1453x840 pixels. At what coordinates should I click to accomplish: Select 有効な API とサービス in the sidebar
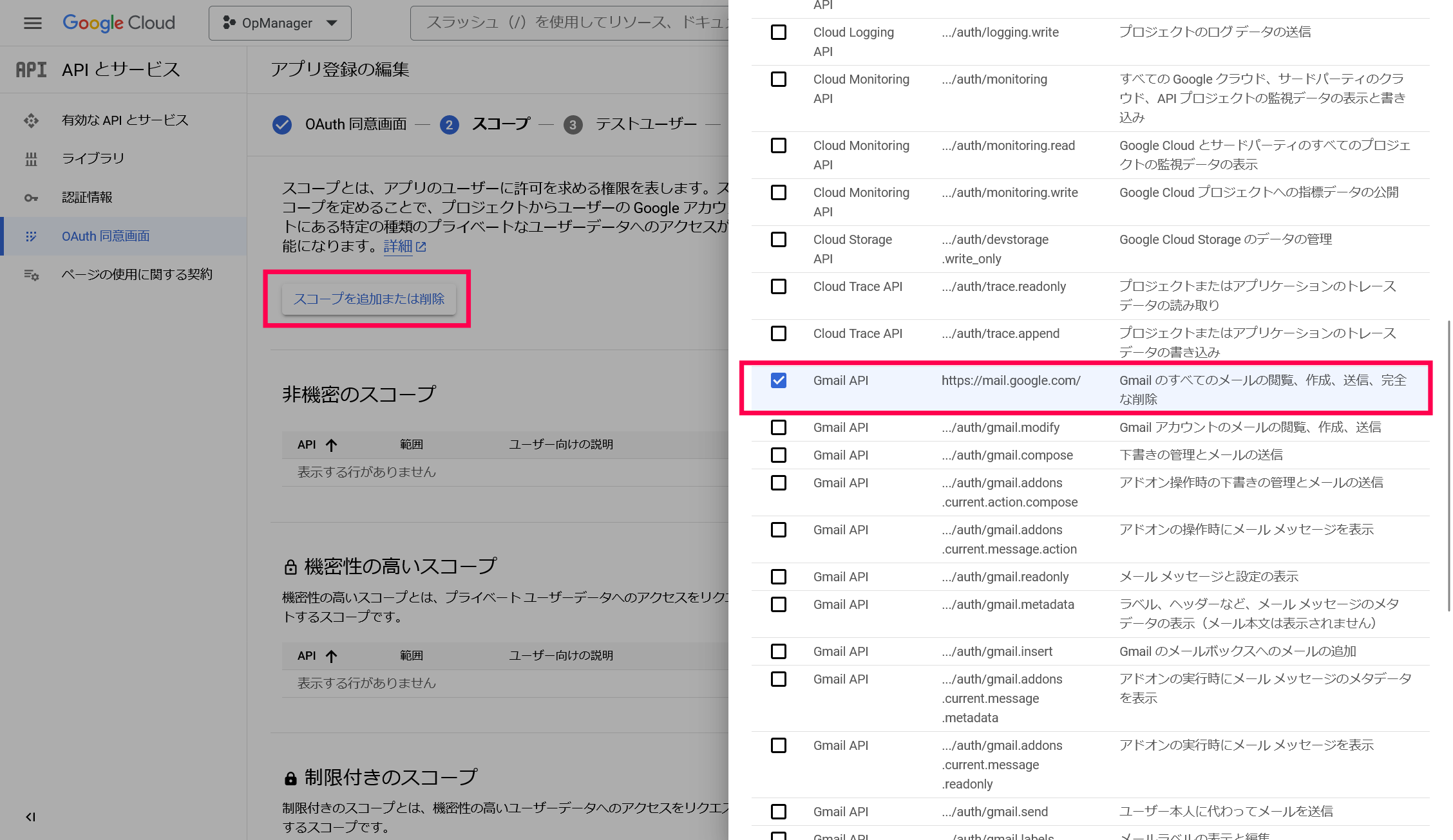[124, 120]
